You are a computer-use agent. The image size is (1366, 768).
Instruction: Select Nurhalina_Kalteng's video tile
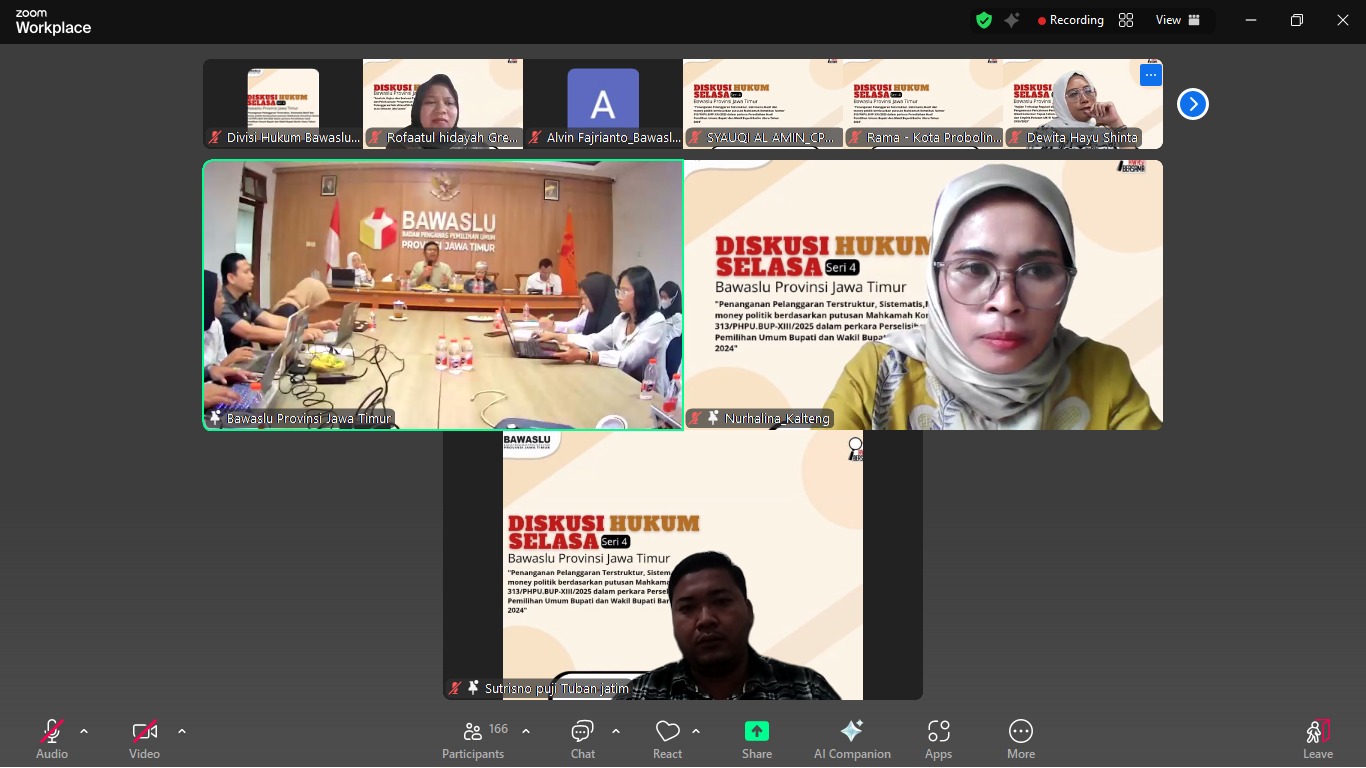(924, 295)
